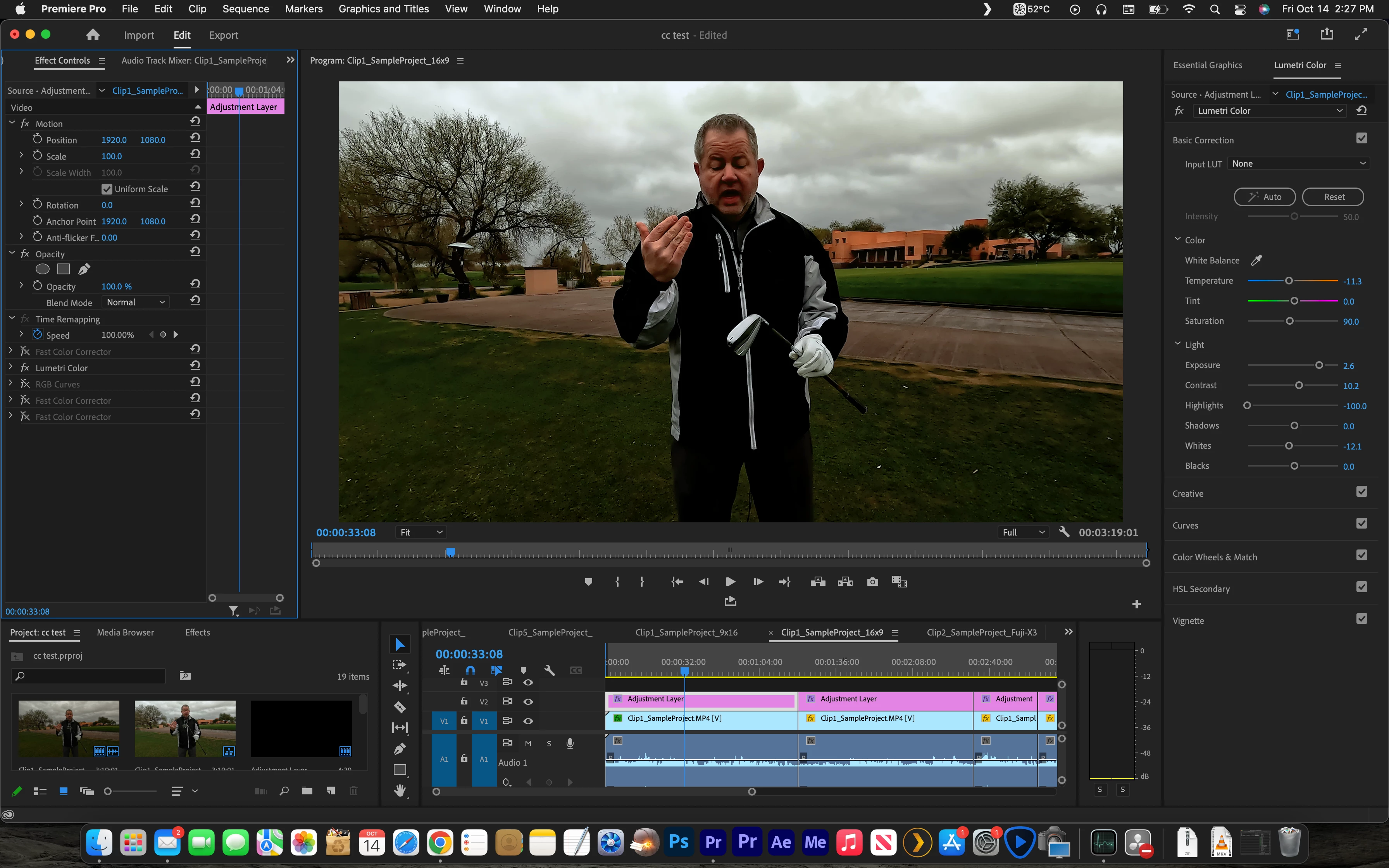Viewport: 1389px width, 868px height.
Task: Switch to the Media Browser tab
Action: point(125,632)
